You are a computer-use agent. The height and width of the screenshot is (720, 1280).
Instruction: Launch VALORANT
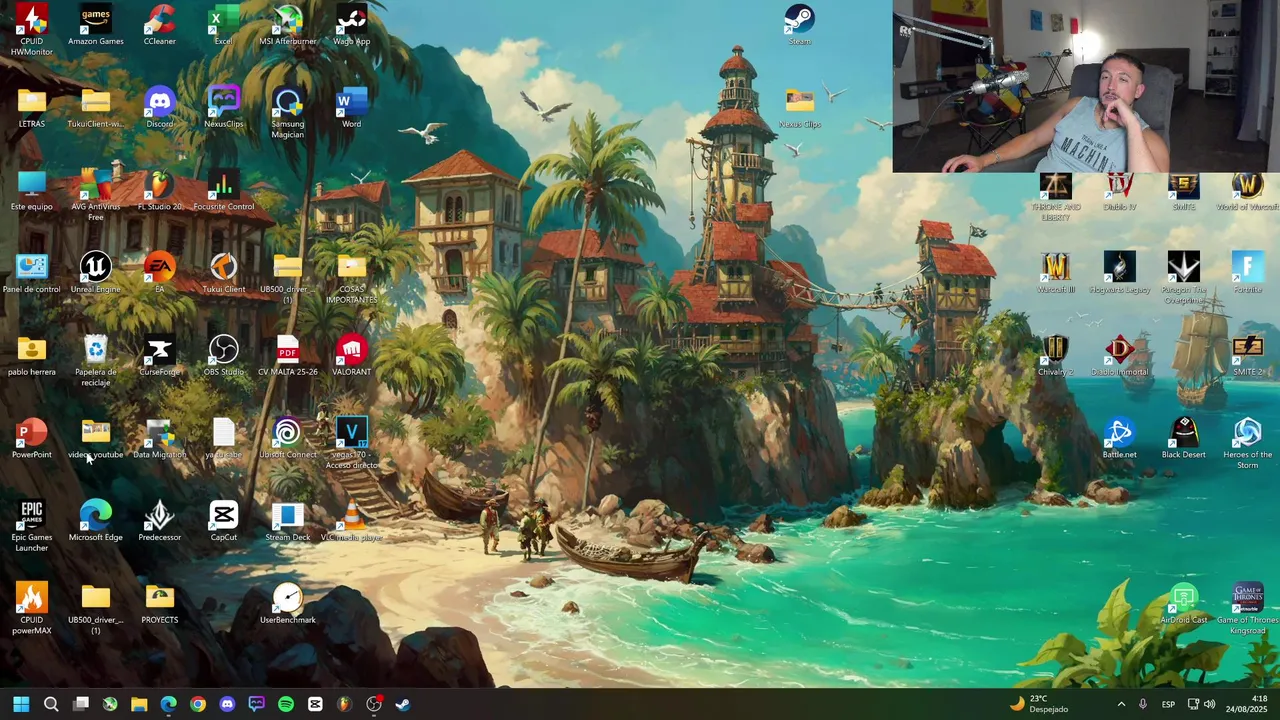click(x=352, y=356)
